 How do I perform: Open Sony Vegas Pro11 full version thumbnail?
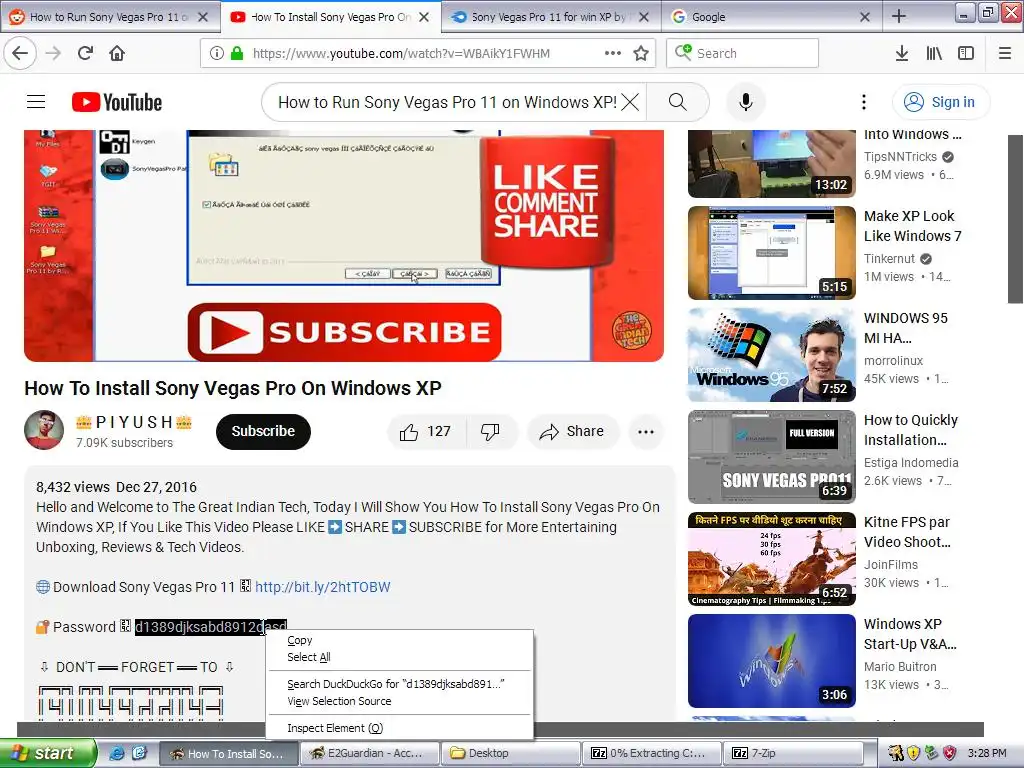[x=772, y=456]
